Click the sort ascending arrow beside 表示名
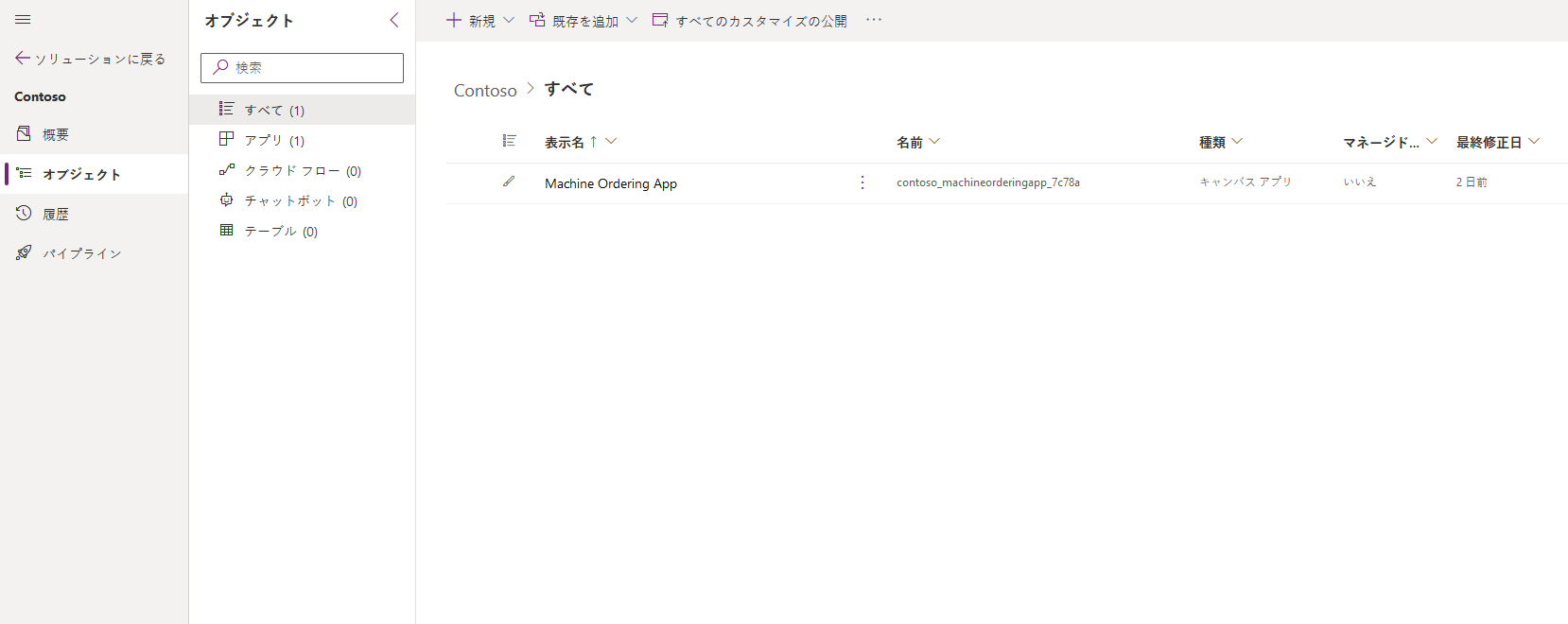This screenshot has height=624, width=1568. pyautogui.click(x=593, y=142)
